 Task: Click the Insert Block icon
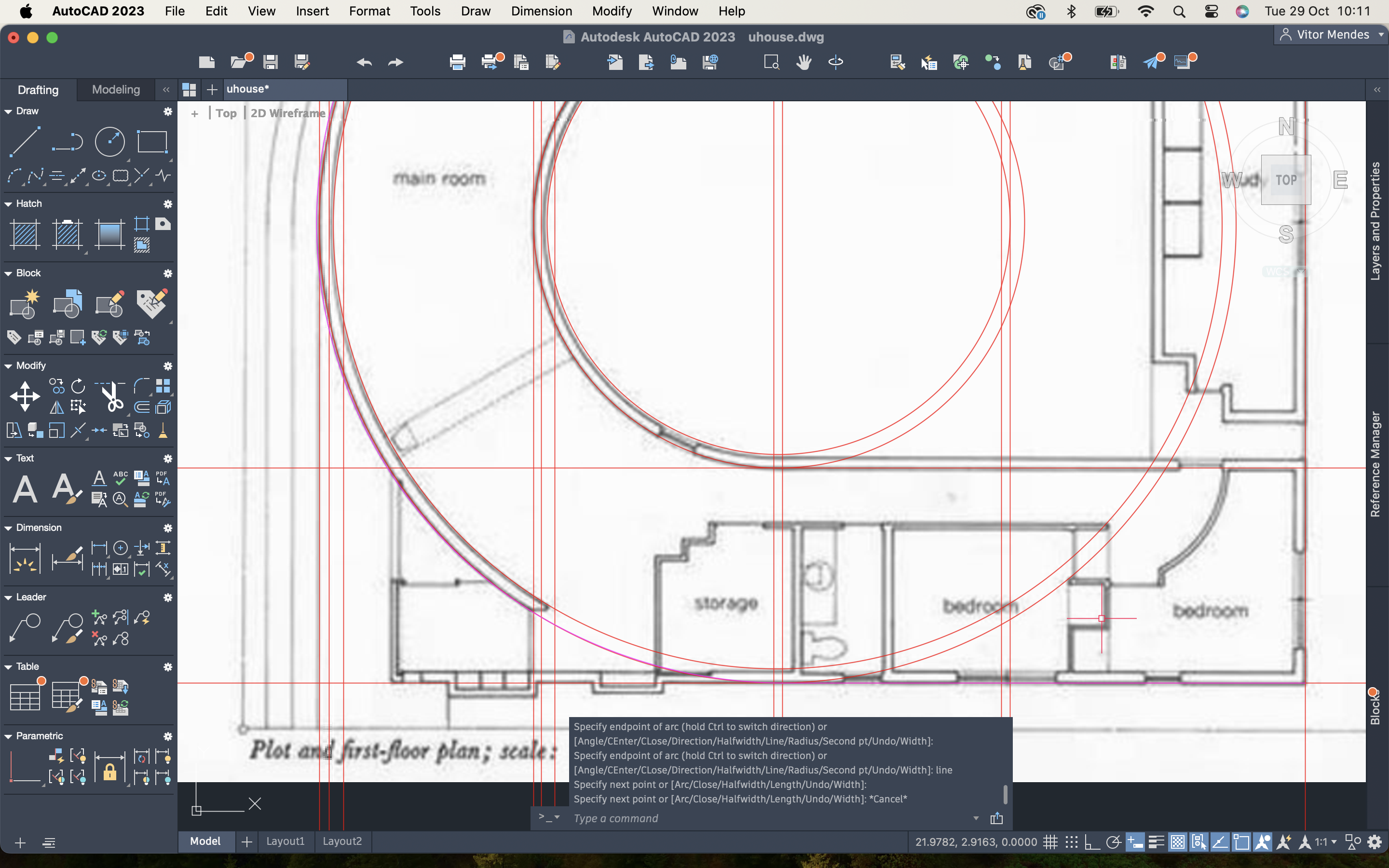(x=67, y=304)
